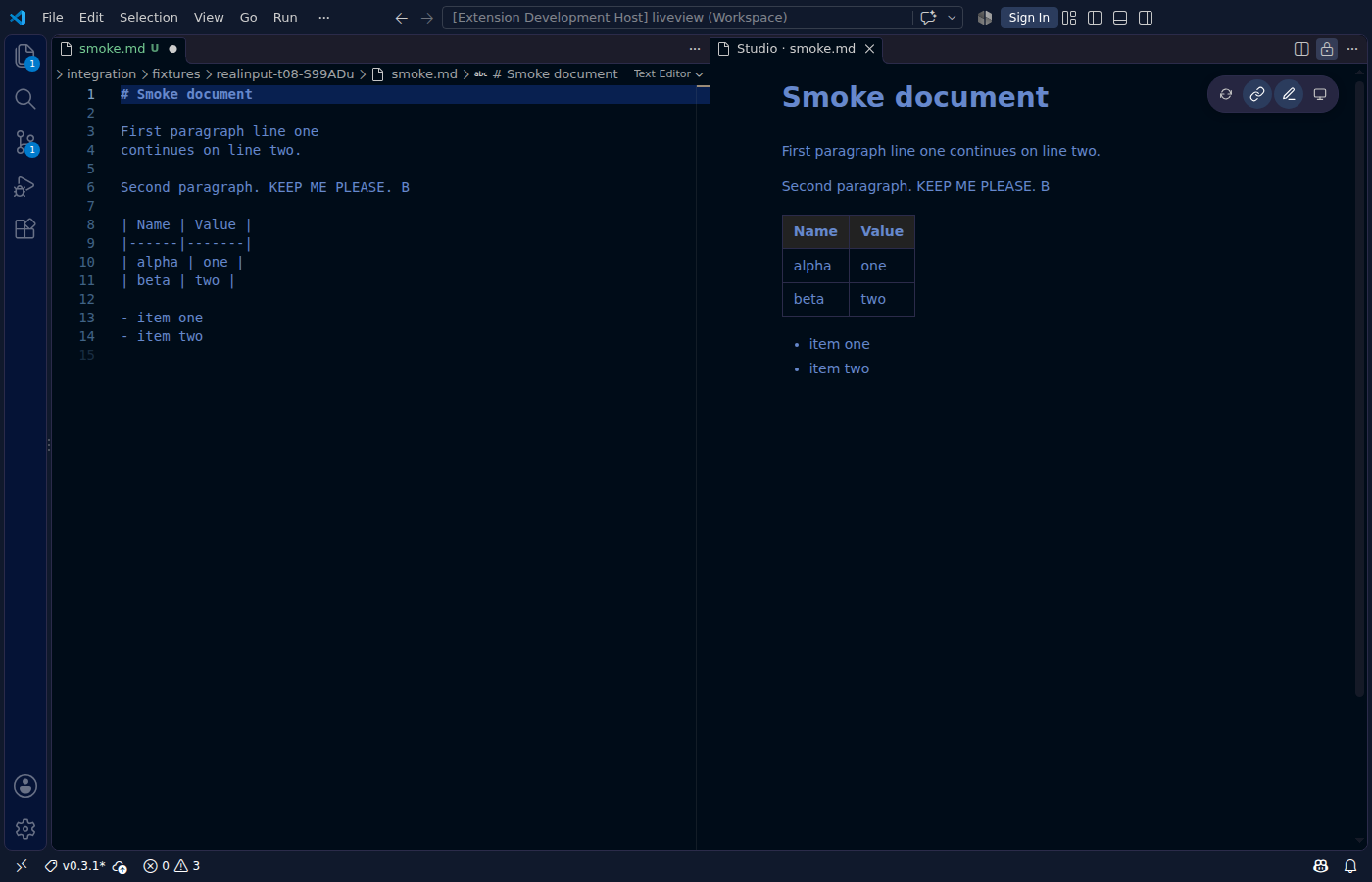Go forward with the right arrow
This screenshot has width=1372, height=882.
(426, 18)
